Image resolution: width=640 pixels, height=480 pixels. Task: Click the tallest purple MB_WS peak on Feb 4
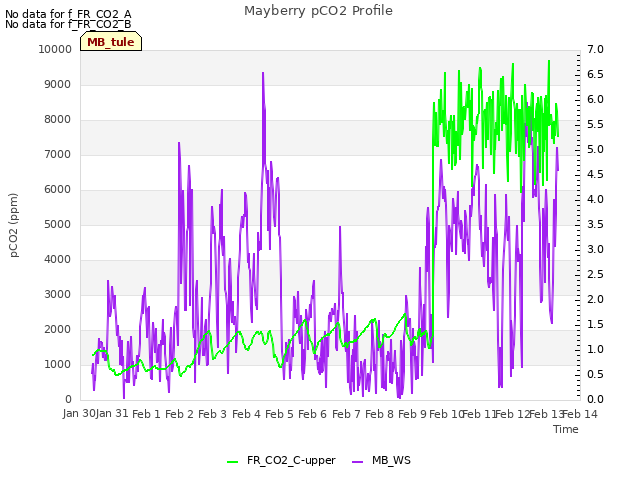263,73
